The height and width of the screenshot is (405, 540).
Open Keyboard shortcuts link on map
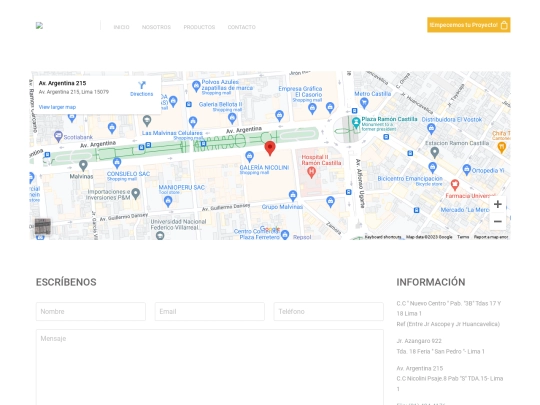click(x=383, y=237)
